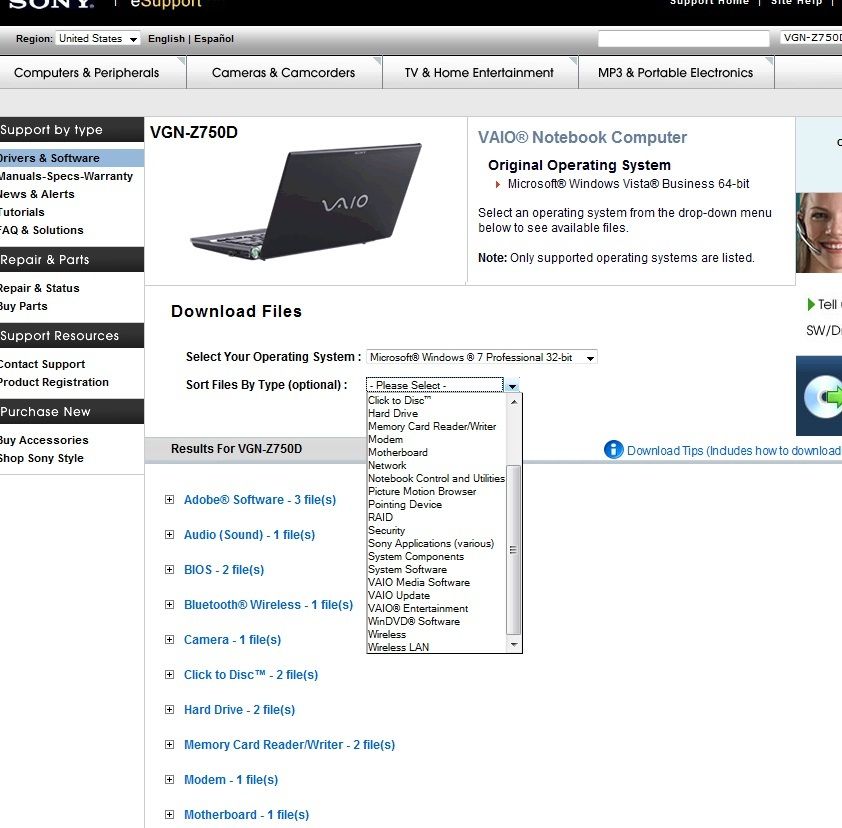Expand the Bluetooth Wireless file group
Screen dimensions: 842x828
point(169,605)
